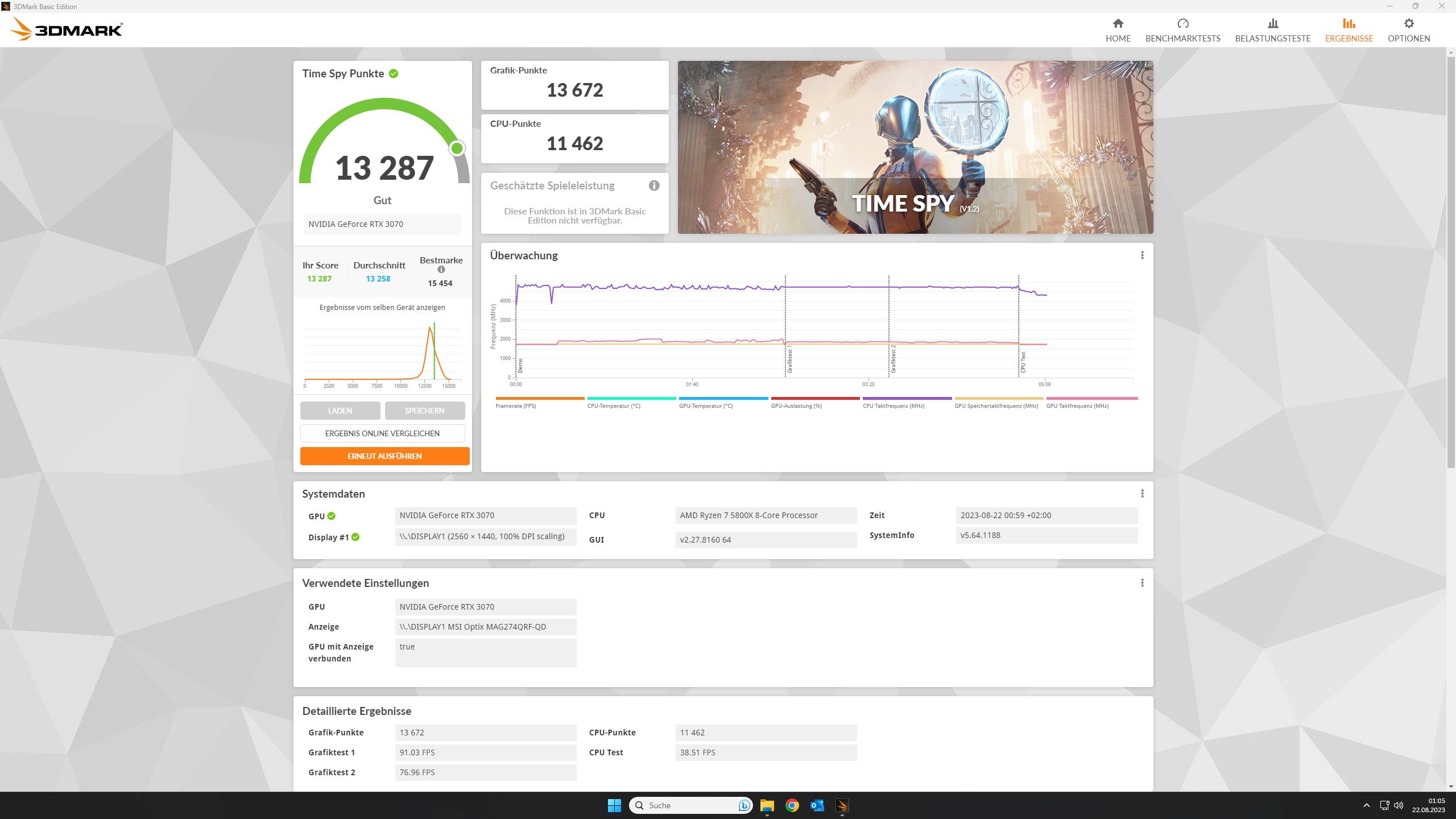Click the Bestmarke info icon
This screenshot has width=1456, height=819.
tap(441, 270)
